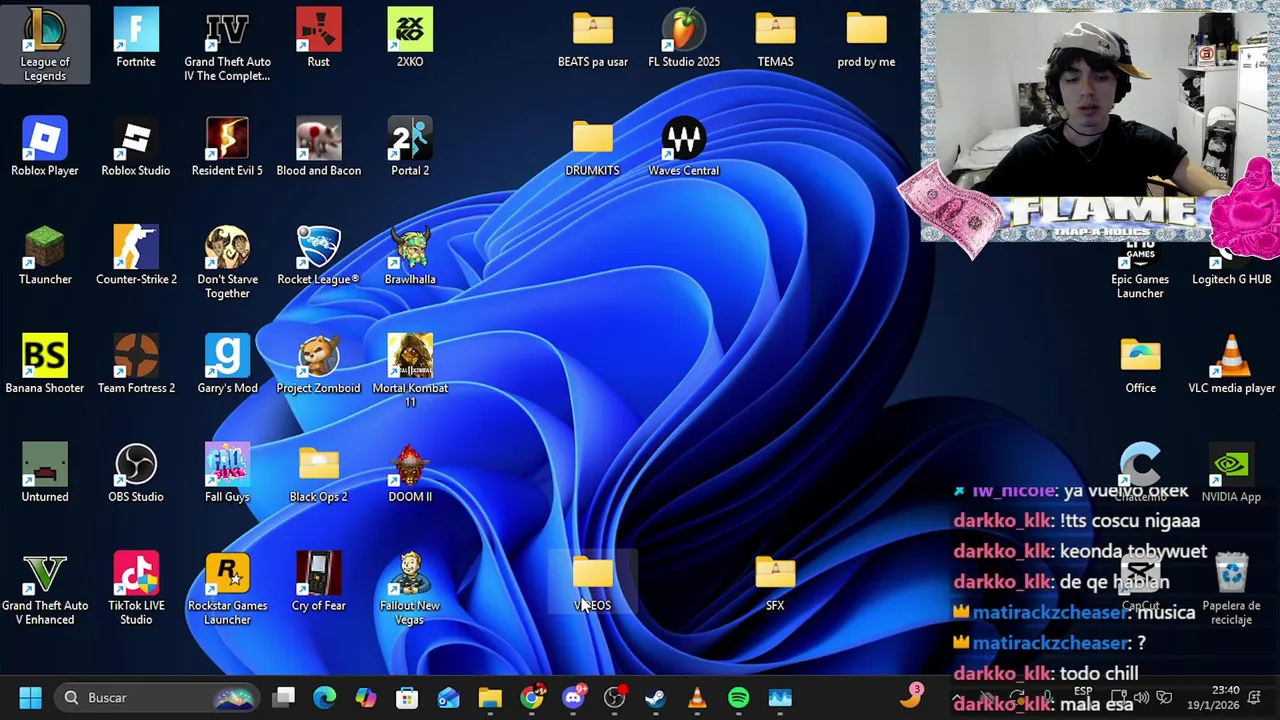The width and height of the screenshot is (1280, 720).
Task: Switch to Discord in the taskbar
Action: tap(573, 697)
